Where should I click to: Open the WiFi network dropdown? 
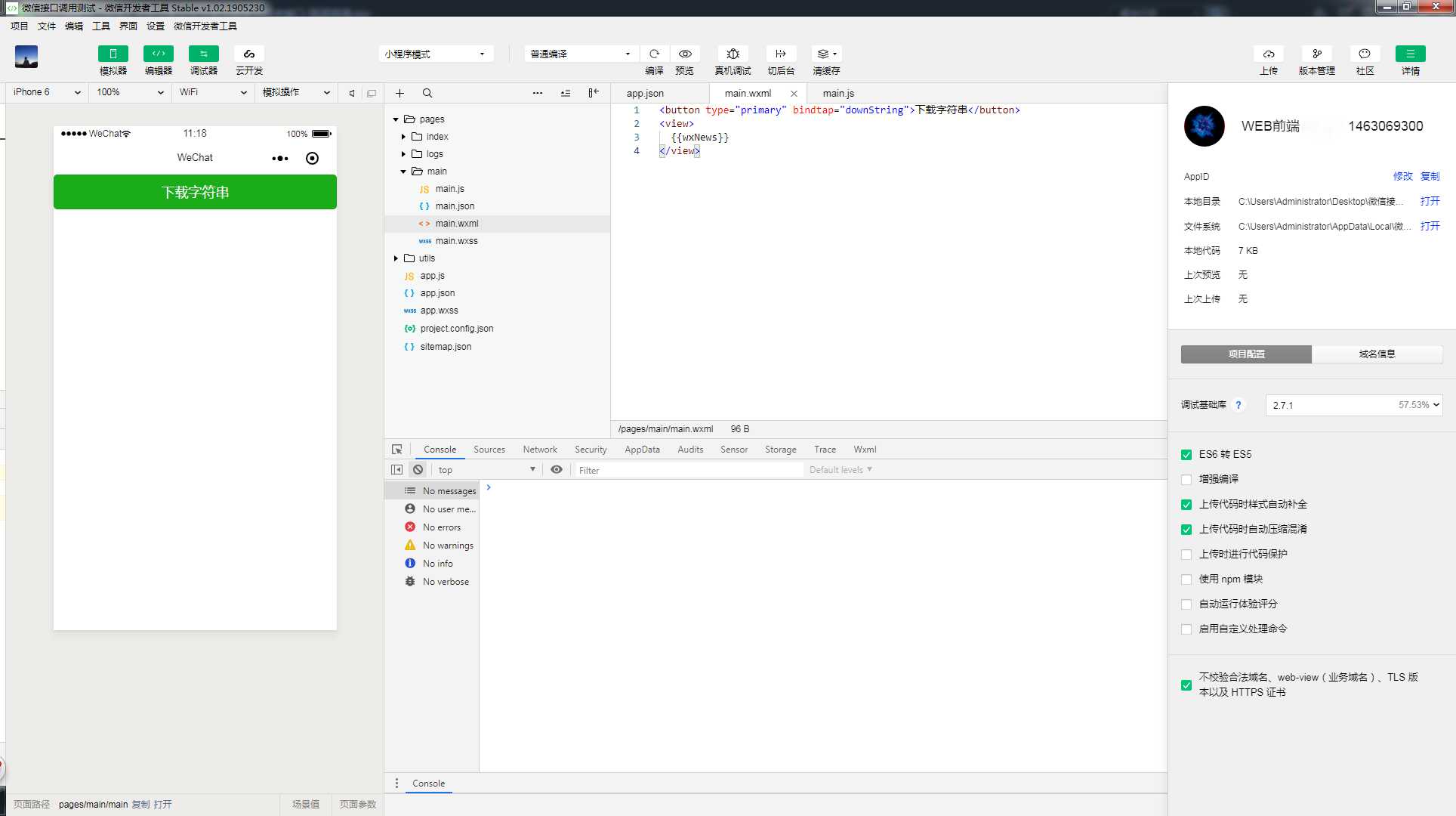pyautogui.click(x=213, y=92)
